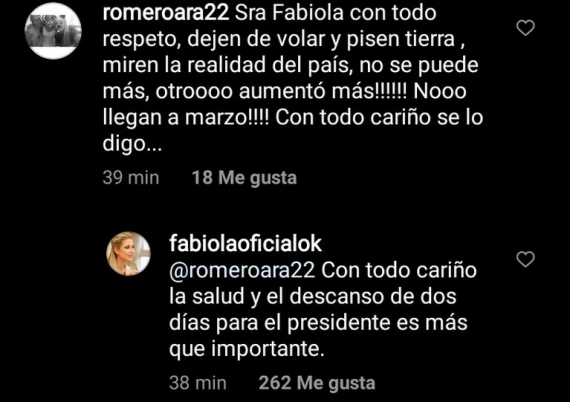Tap the 39 min timestamp

pyautogui.click(x=131, y=178)
